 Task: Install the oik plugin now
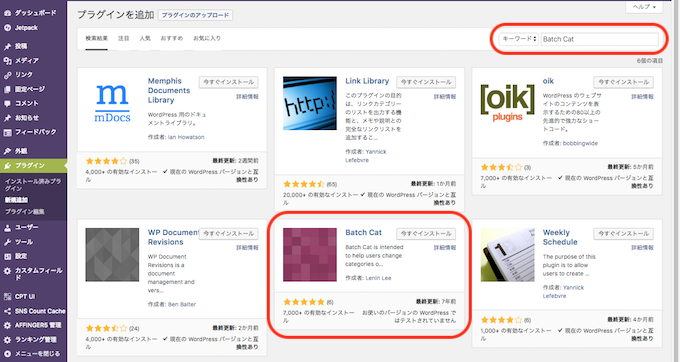click(623, 82)
